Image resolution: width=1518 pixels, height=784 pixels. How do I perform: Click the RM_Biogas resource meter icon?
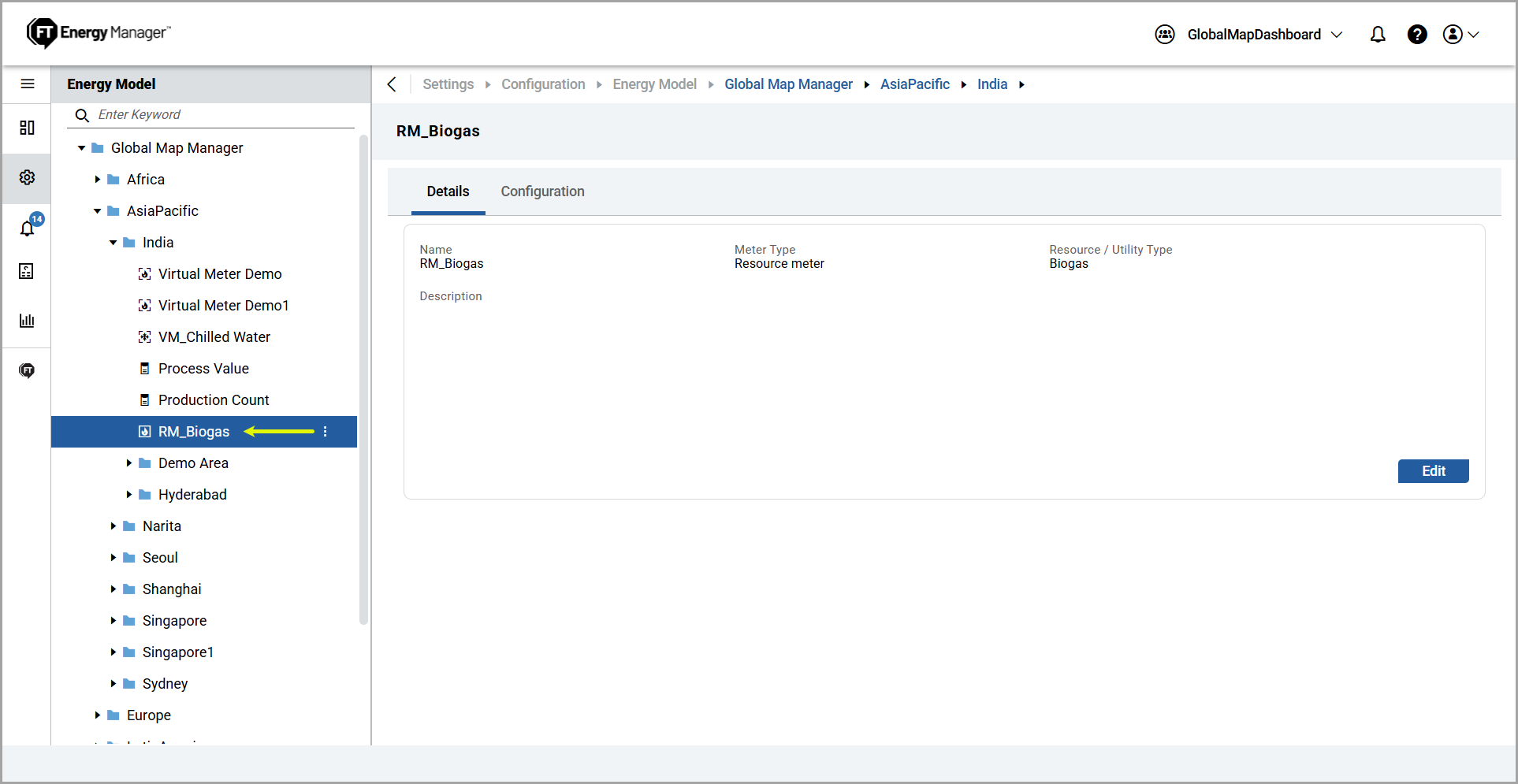coord(145,432)
